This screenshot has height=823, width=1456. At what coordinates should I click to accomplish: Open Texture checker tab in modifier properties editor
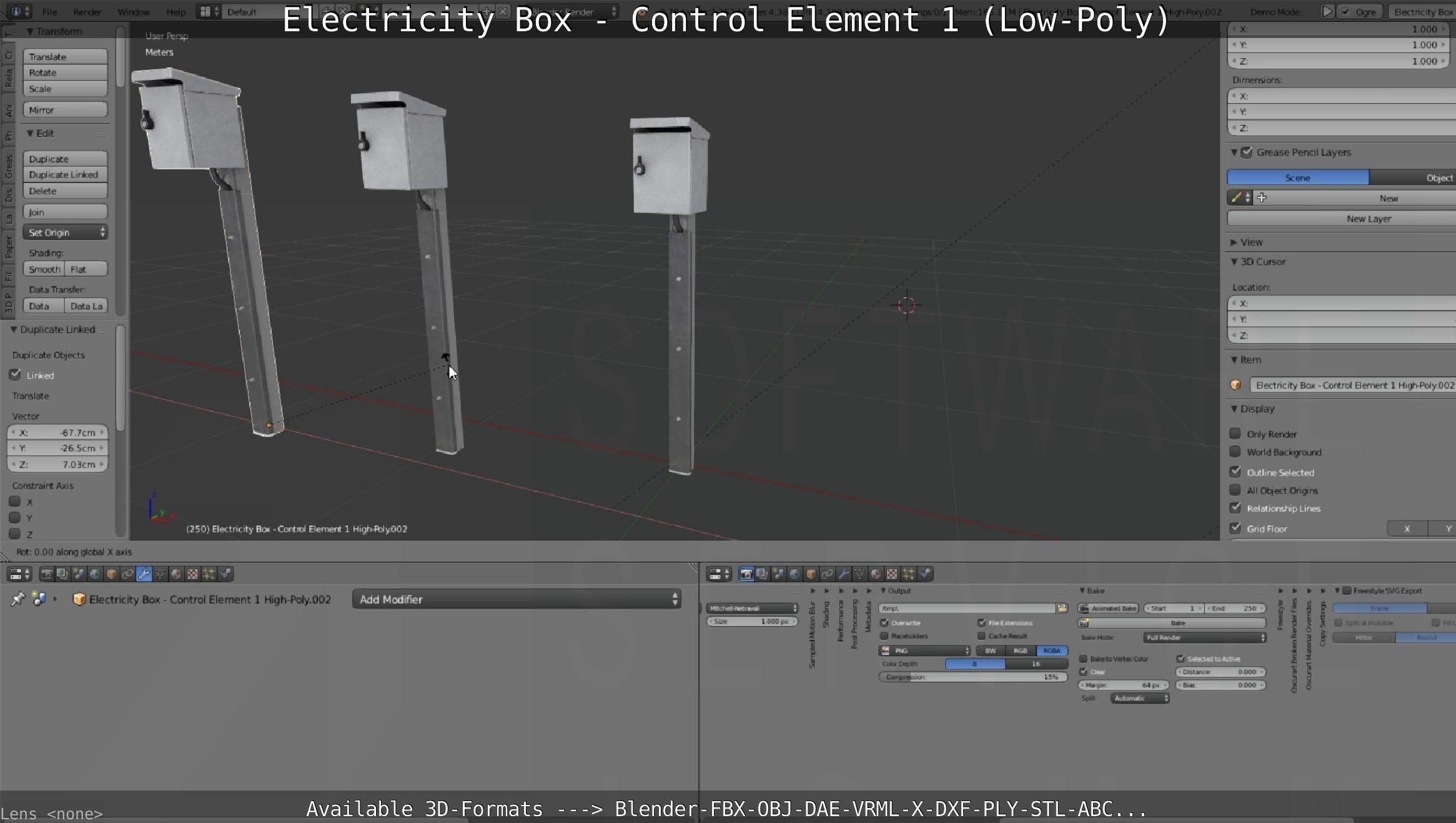pyautogui.click(x=192, y=574)
